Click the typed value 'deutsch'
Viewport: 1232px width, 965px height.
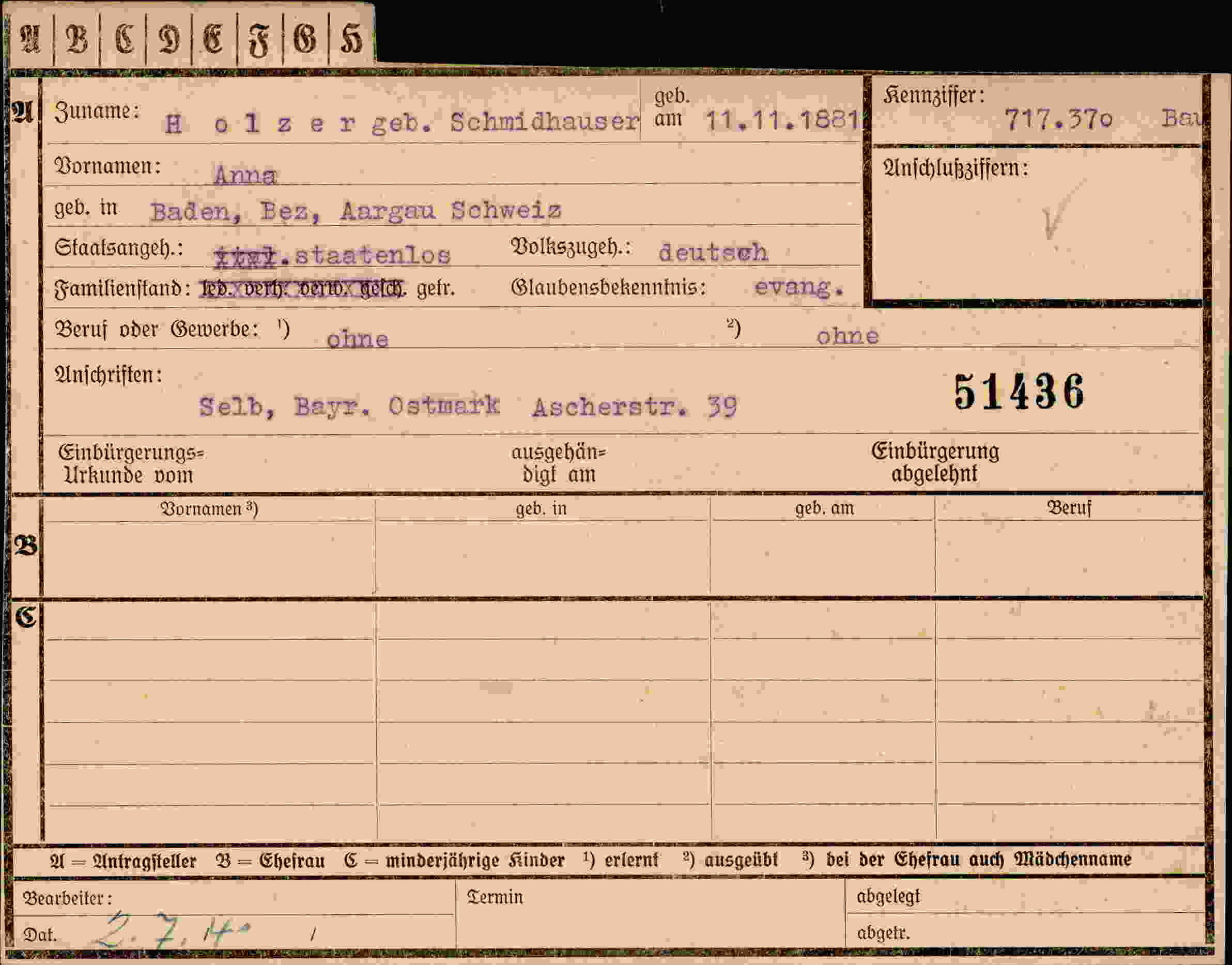point(713,252)
